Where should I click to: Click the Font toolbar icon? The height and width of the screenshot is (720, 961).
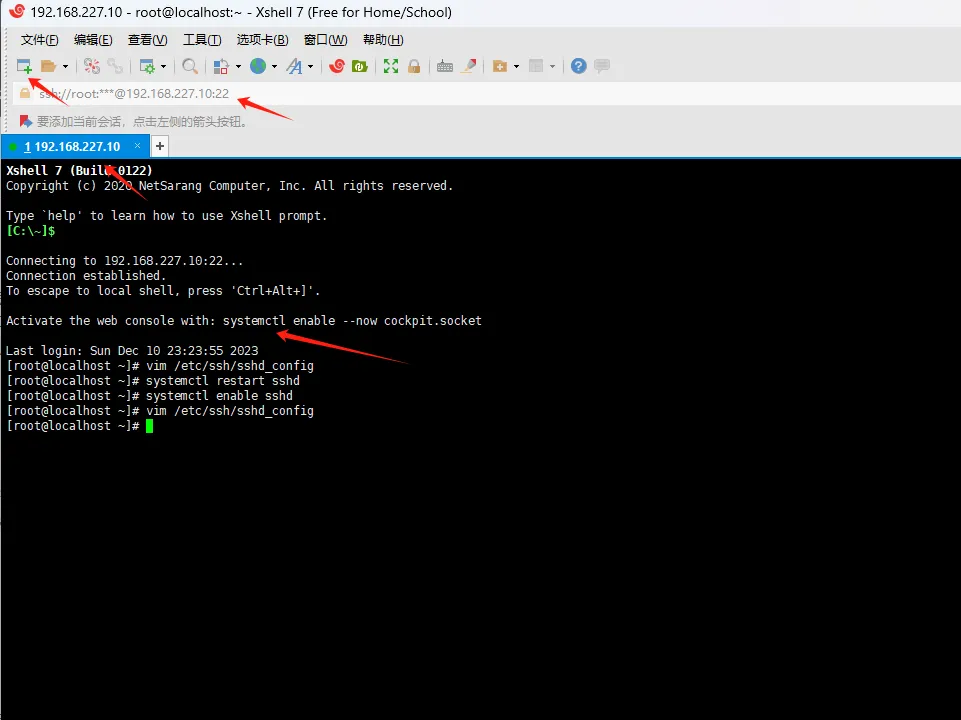[x=295, y=66]
